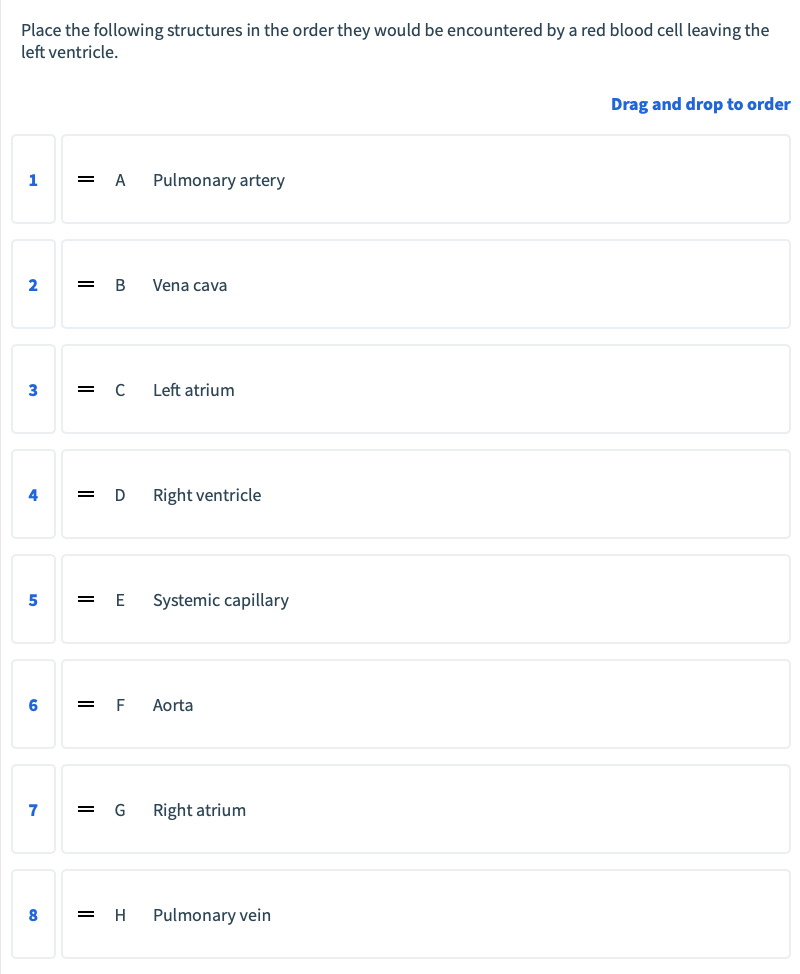Viewport: 800px width, 974px height.
Task: Click the drag handle beside Pulmonary artery
Action: [x=86, y=180]
